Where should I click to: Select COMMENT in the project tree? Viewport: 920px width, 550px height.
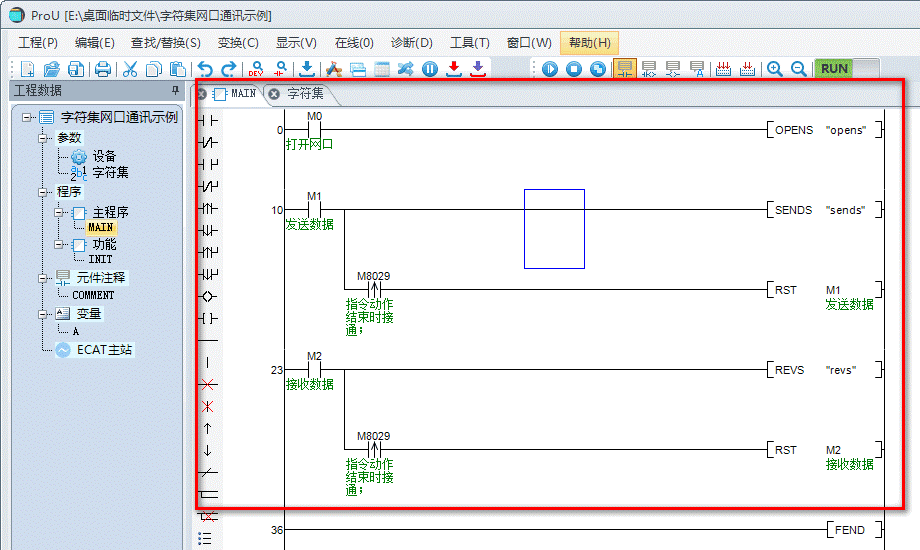[93, 295]
